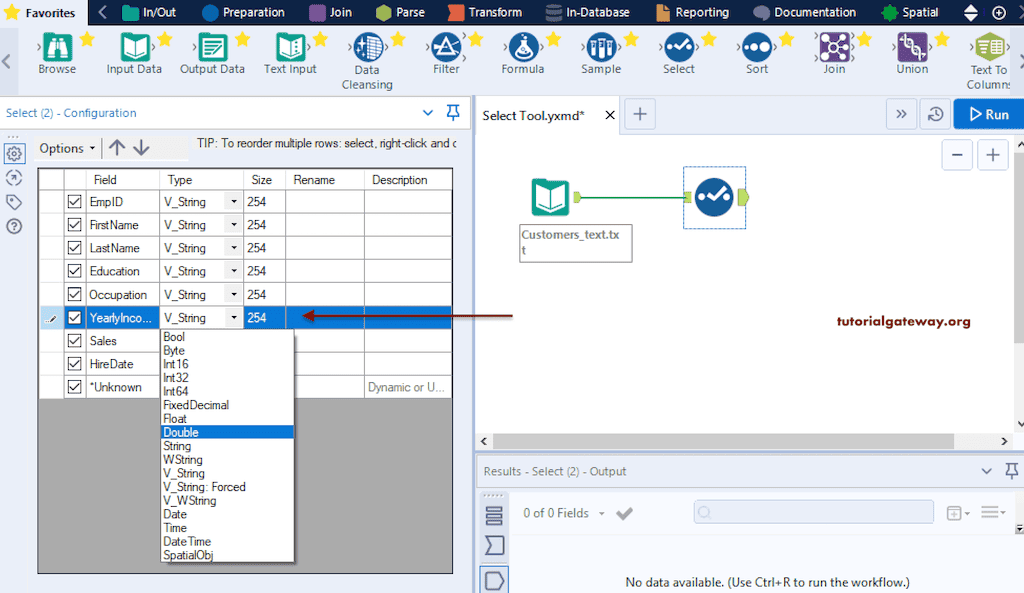Click the Union tool icon
1024x593 pixels.
(911, 47)
